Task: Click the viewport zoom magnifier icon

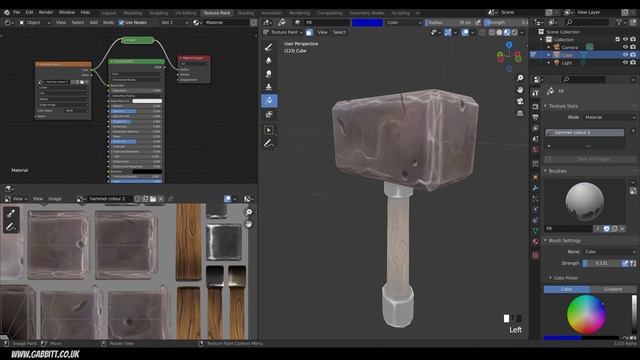Action: pyautogui.click(x=520, y=78)
